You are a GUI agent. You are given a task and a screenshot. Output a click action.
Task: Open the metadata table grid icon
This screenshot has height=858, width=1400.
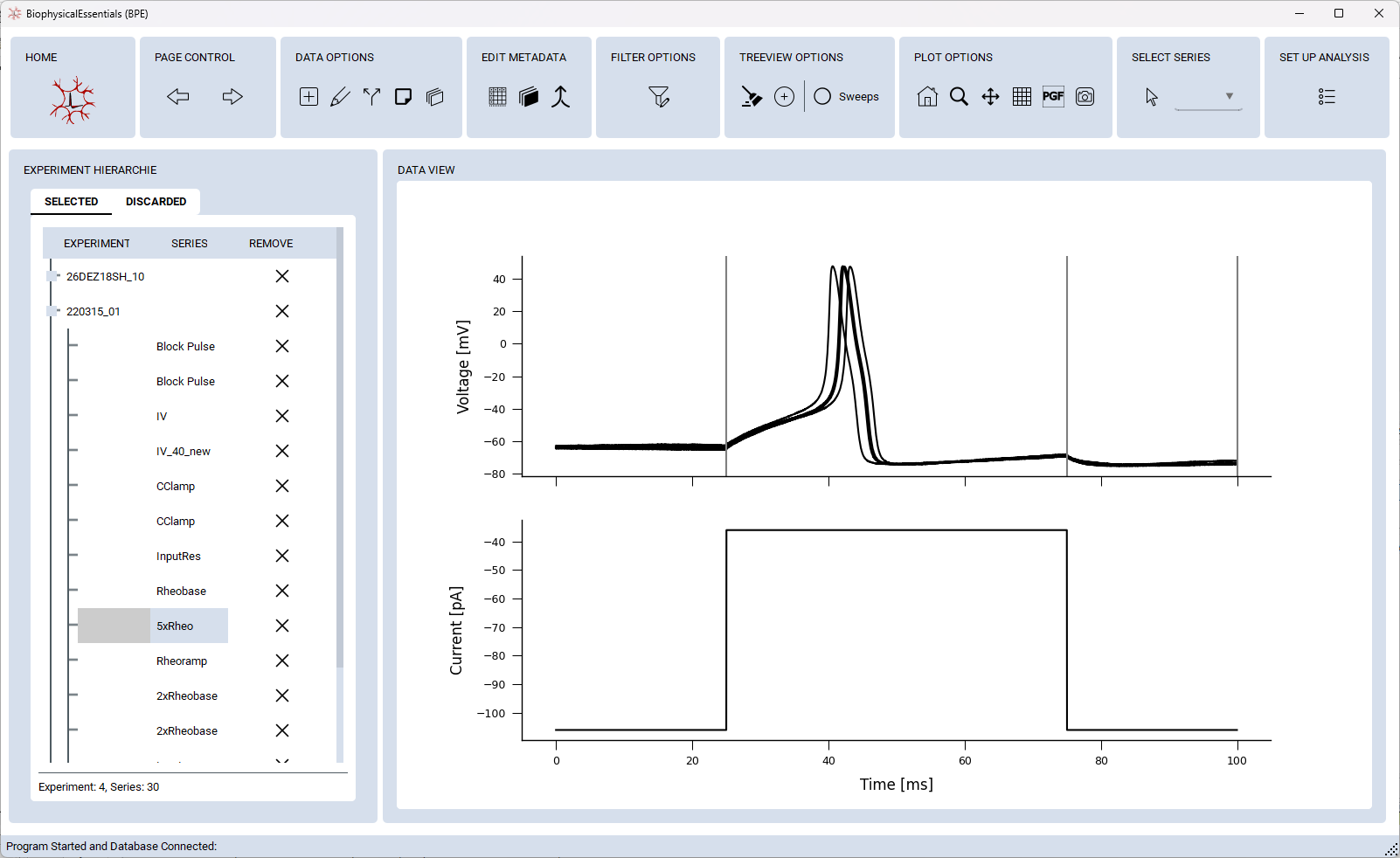(x=497, y=97)
